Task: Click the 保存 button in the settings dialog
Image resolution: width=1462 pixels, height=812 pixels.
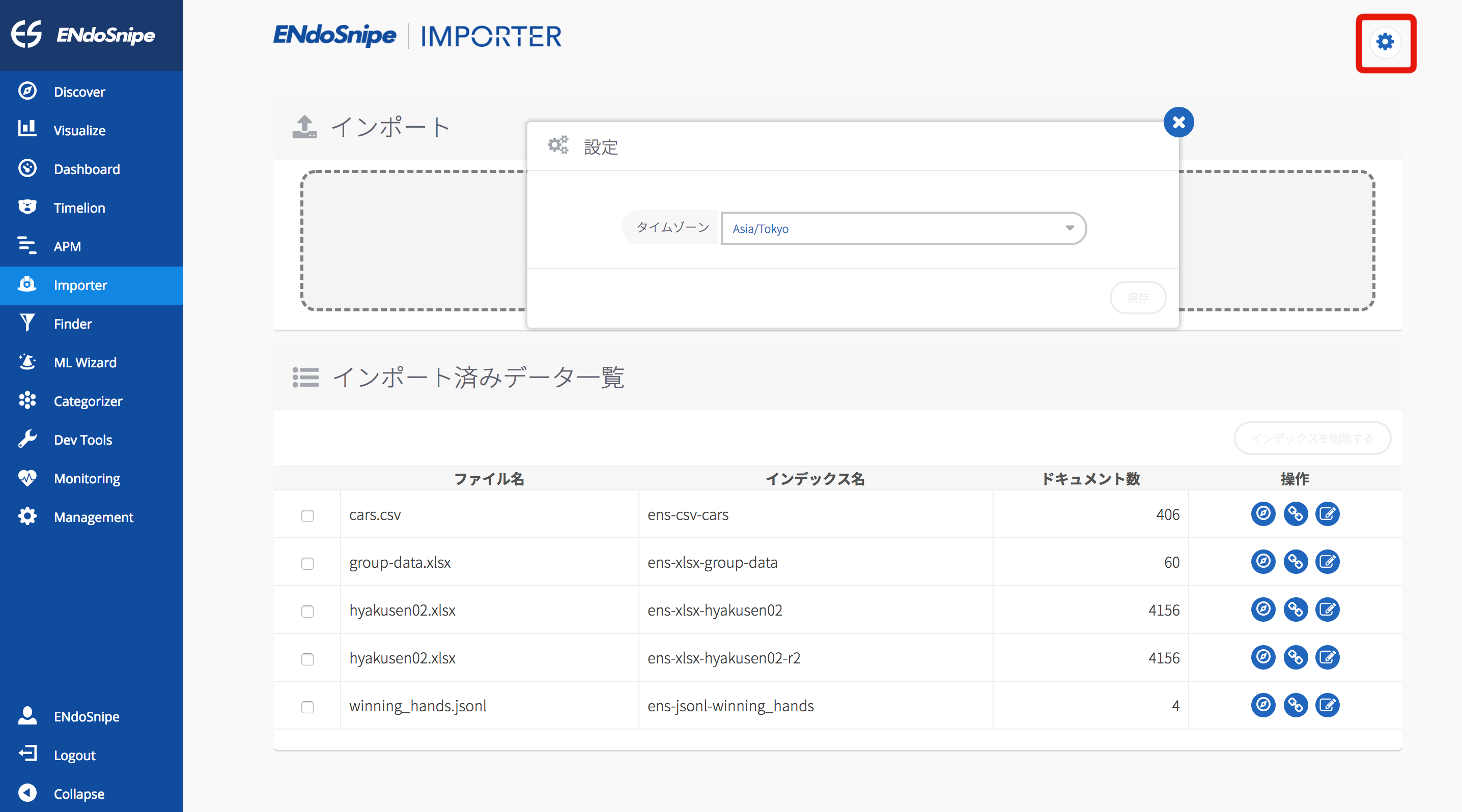Action: 1137,298
